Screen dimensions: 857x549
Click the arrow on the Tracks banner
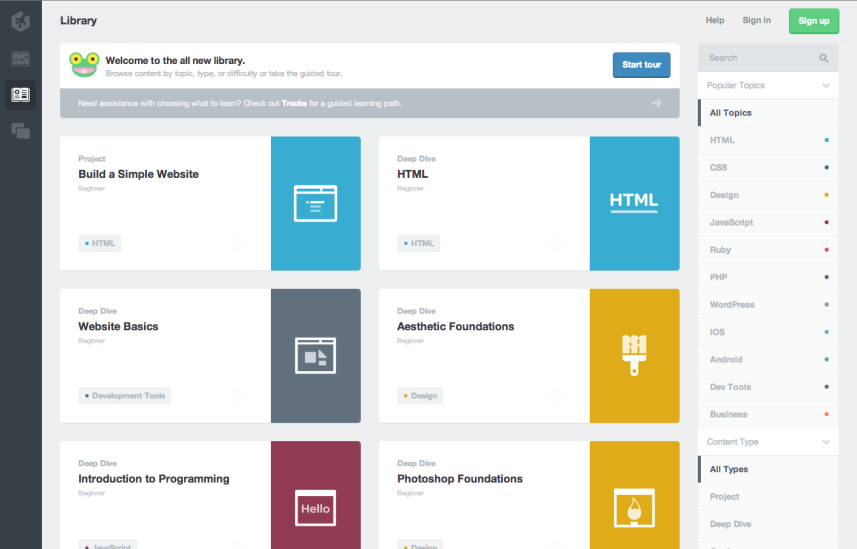click(x=656, y=103)
